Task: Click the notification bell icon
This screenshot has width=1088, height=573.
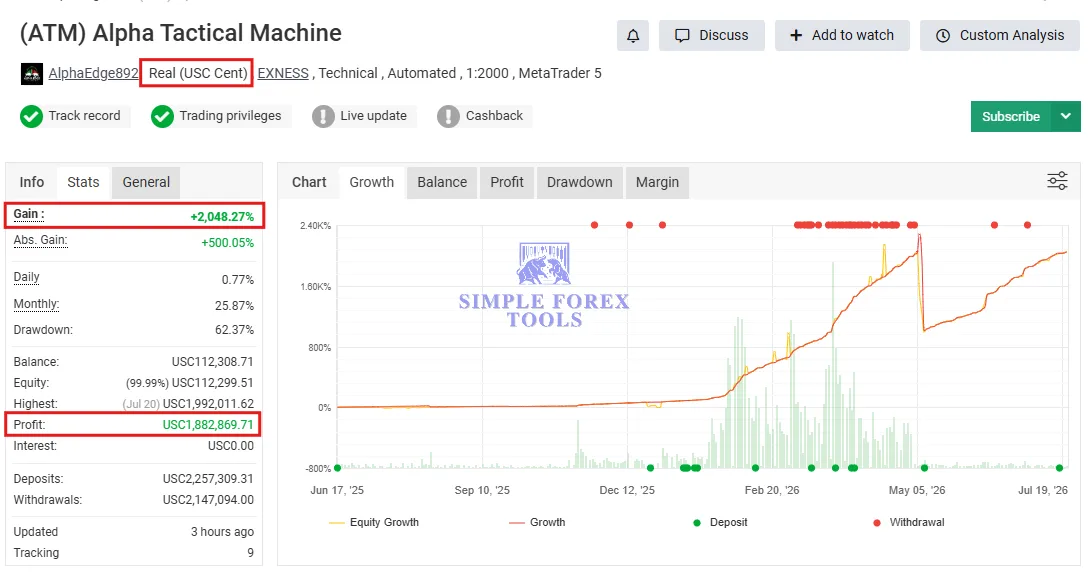Action: tap(633, 35)
